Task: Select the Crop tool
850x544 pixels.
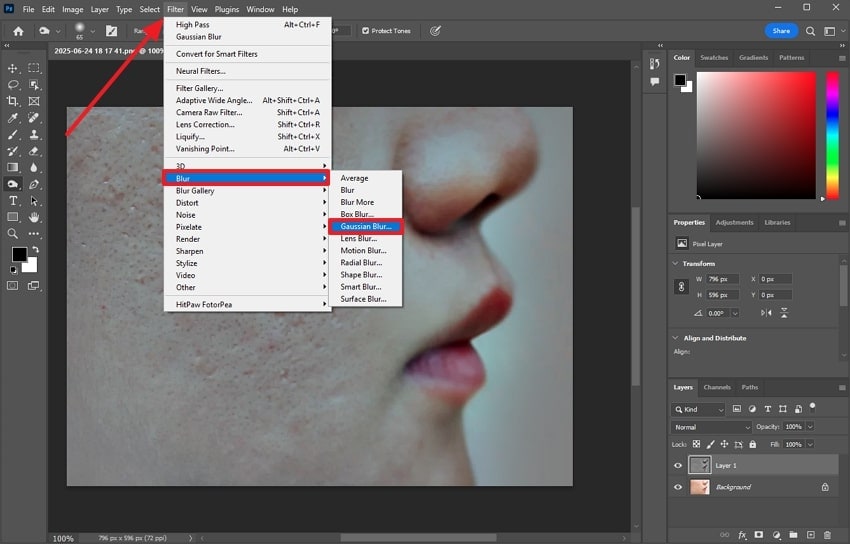Action: [12, 101]
